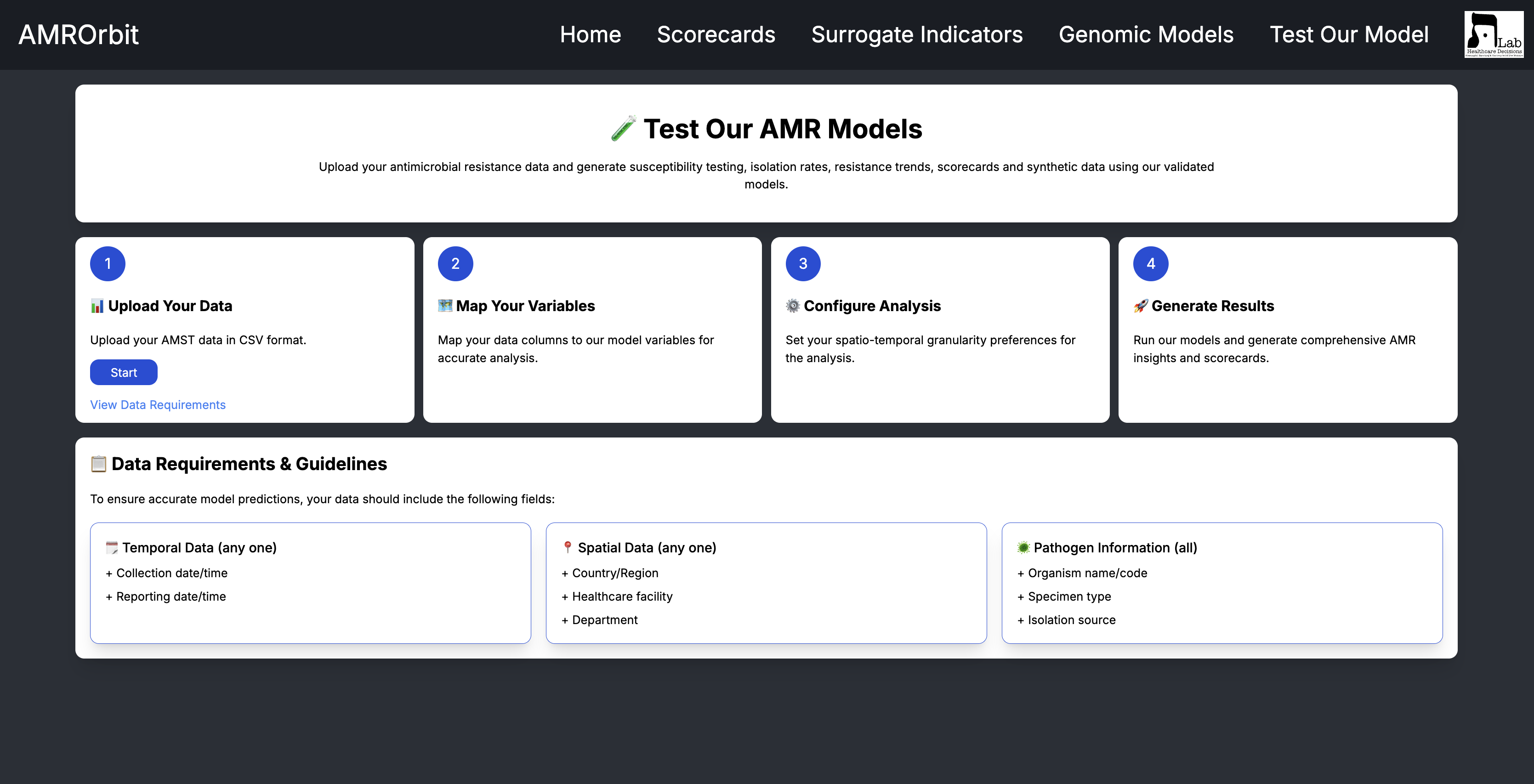
Task: Click the Temporal Data (any one) label
Action: (199, 548)
